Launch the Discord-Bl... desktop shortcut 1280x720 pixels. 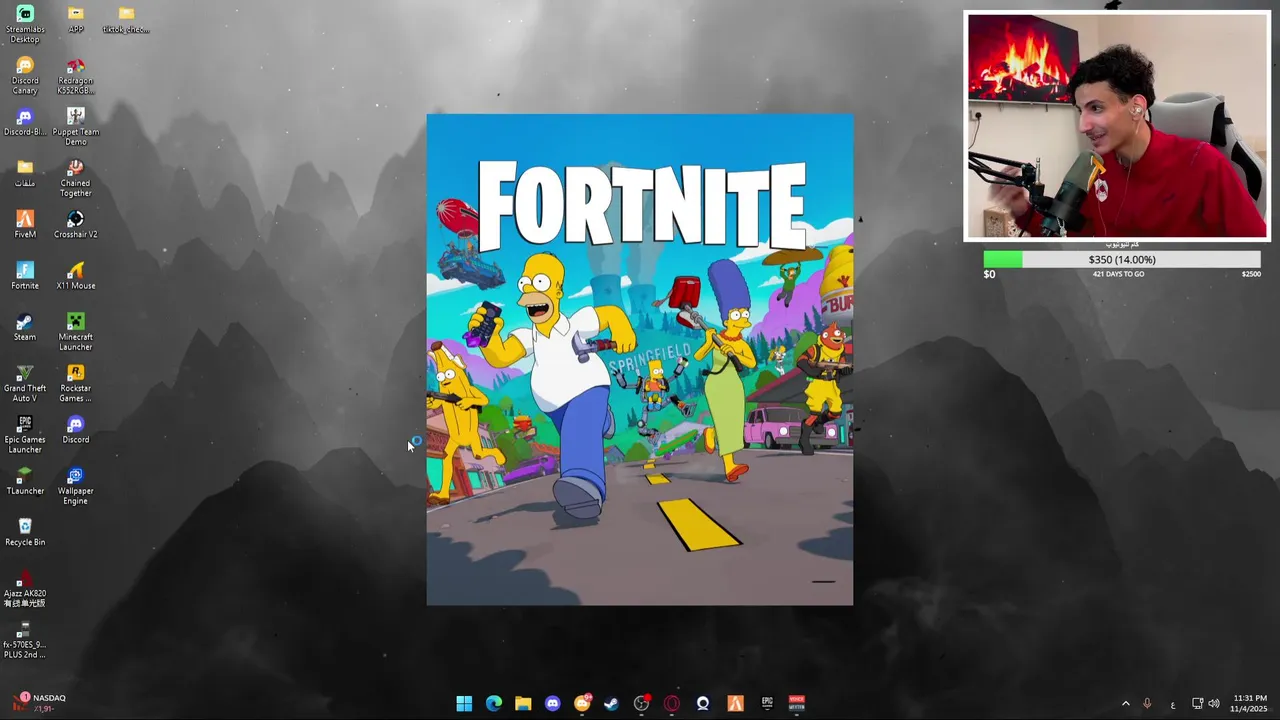pyautogui.click(x=25, y=122)
